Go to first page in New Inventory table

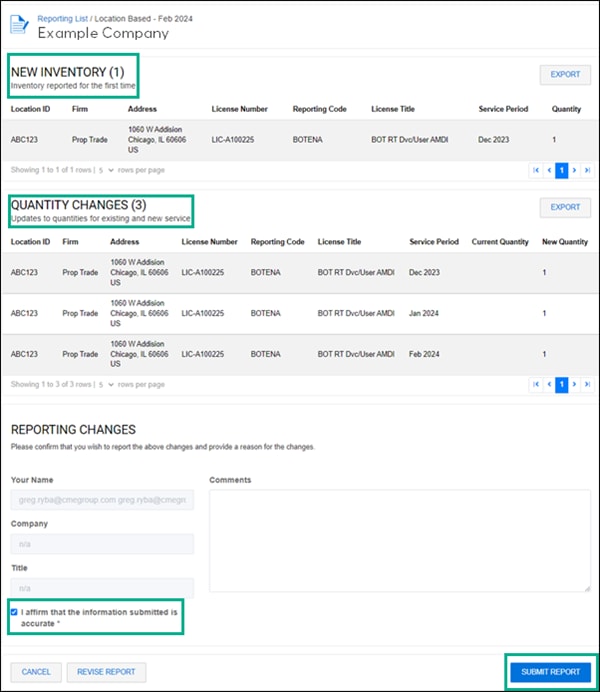(x=536, y=171)
